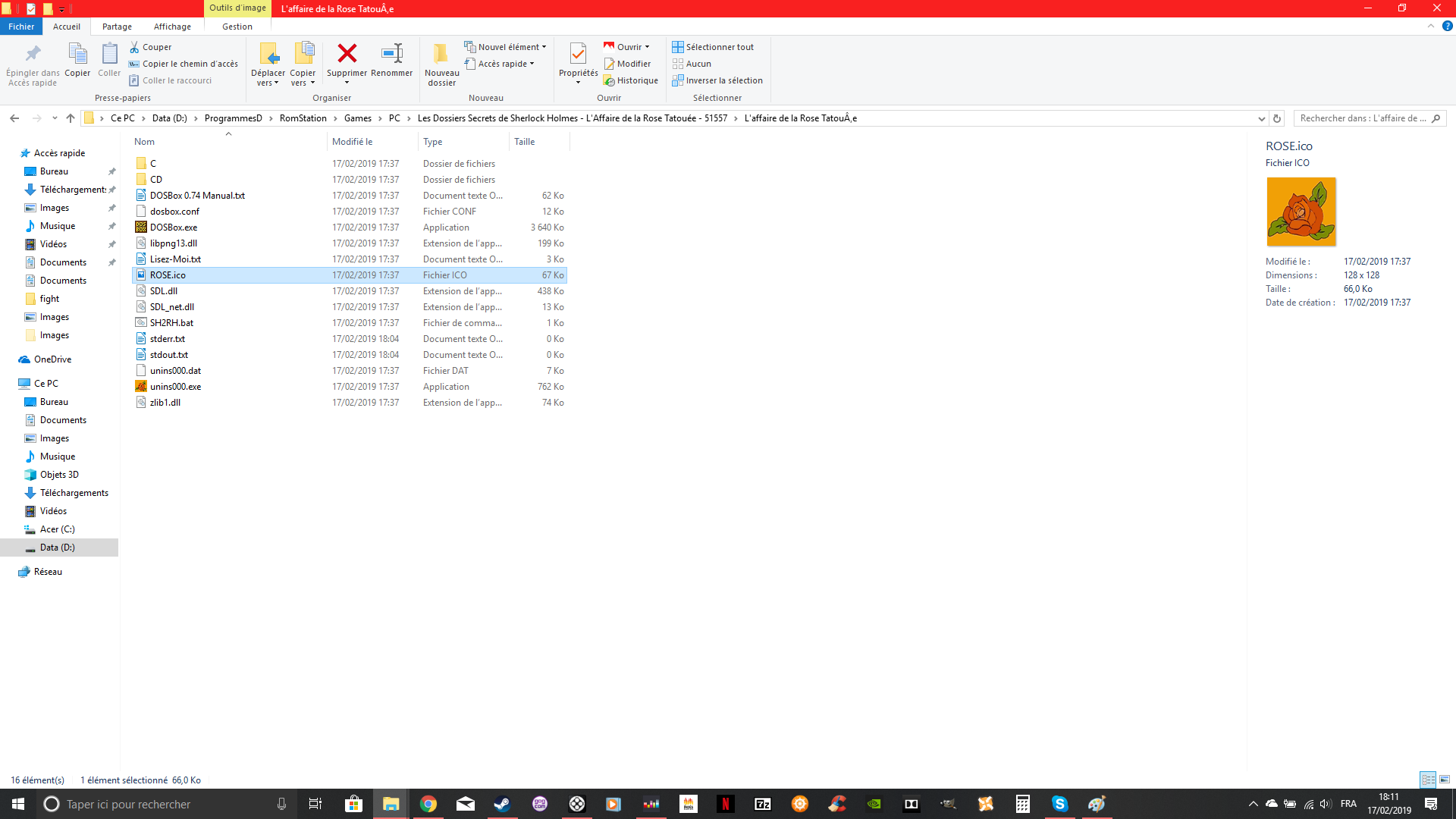Click the Coller clipboard icon
This screenshot has width=1456, height=819.
[109, 54]
